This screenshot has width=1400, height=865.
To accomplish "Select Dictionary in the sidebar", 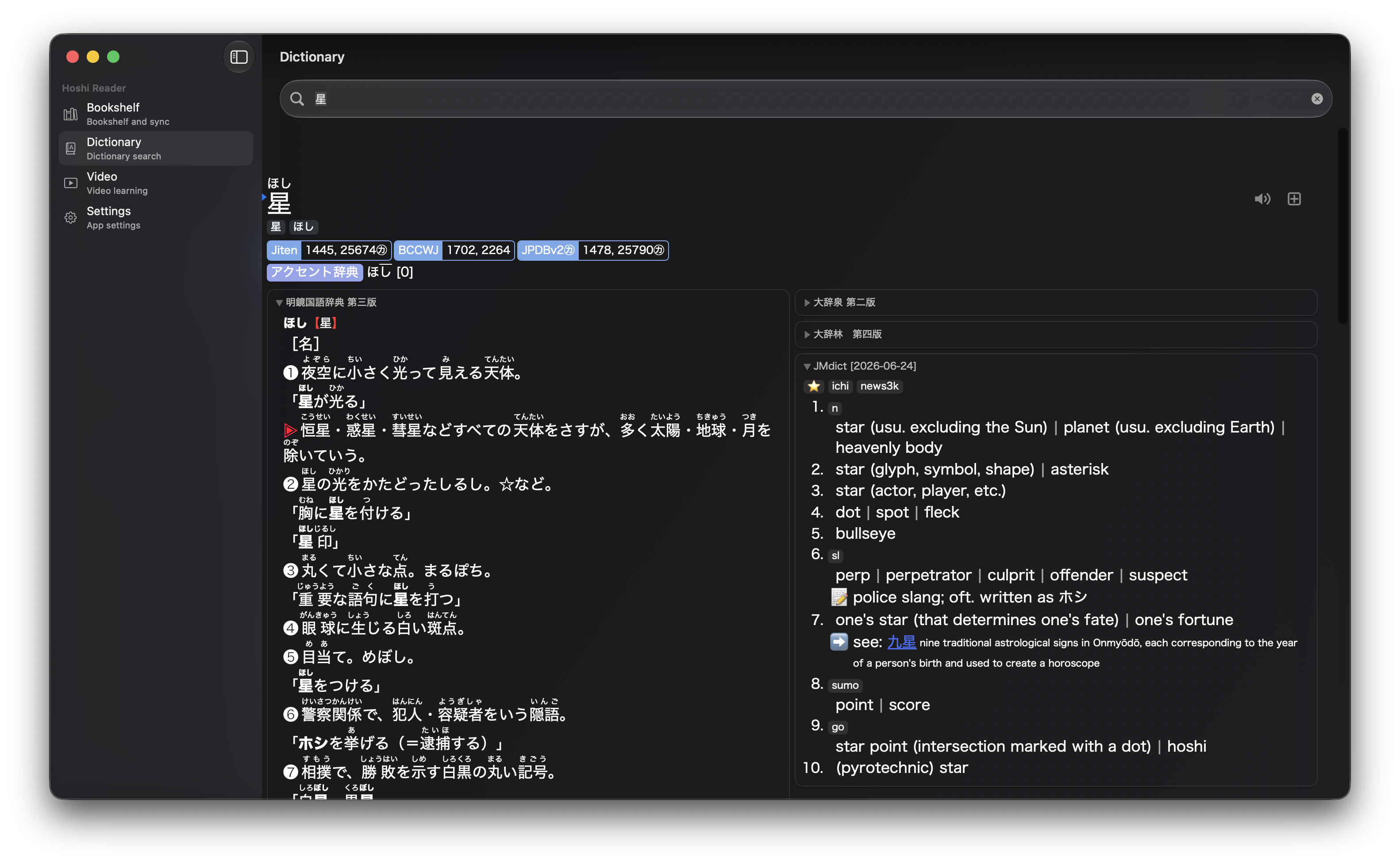I will pyautogui.click(x=155, y=148).
